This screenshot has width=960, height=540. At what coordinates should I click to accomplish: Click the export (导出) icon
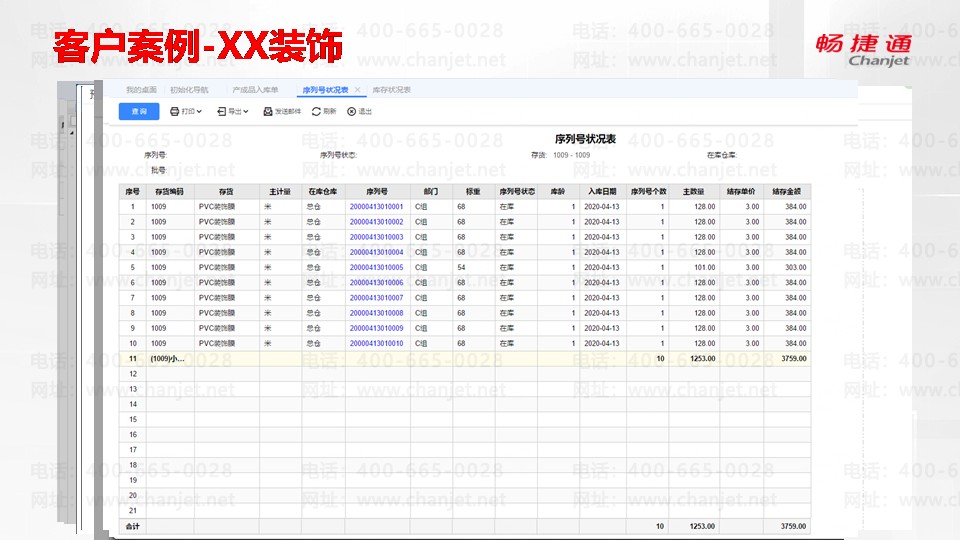click(x=221, y=112)
